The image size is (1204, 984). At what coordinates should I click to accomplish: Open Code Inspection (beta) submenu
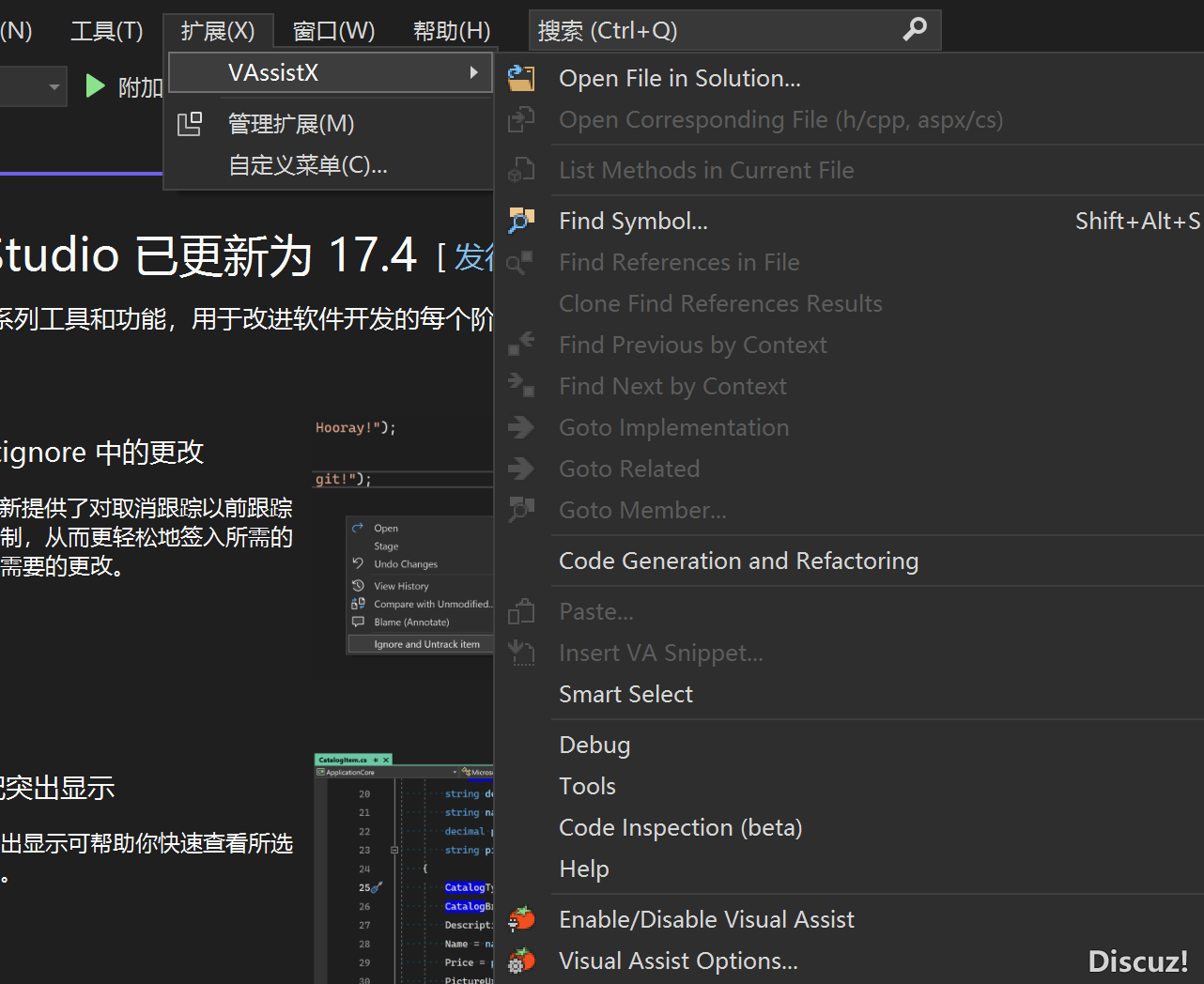[x=851, y=827]
